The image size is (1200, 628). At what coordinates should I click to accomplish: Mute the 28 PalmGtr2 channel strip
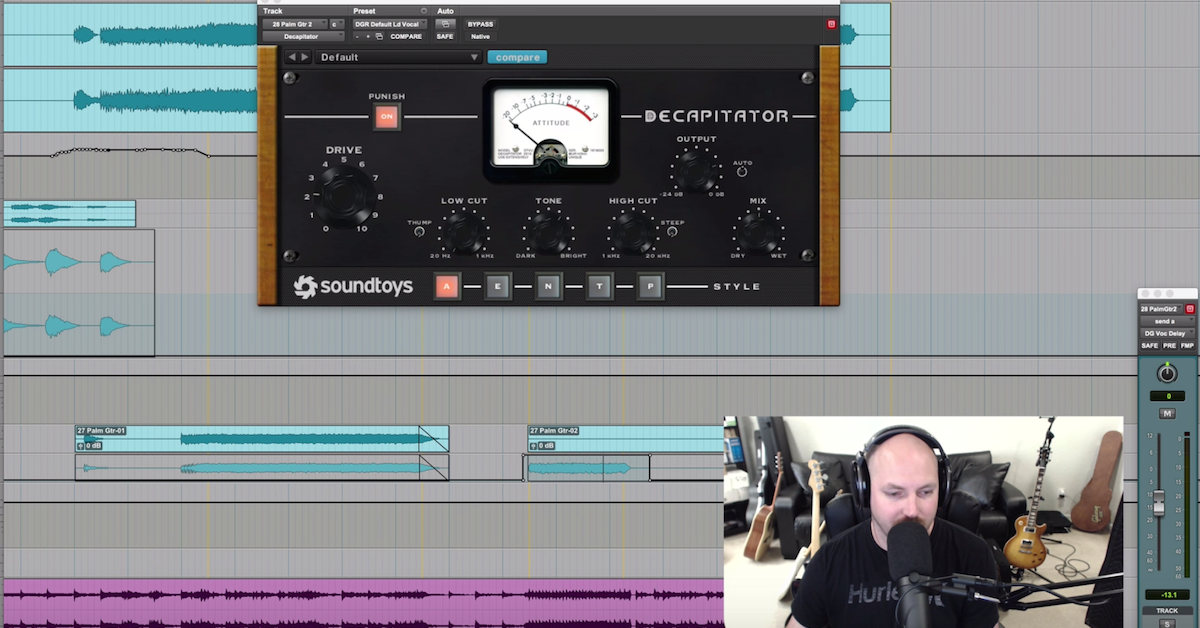pos(1167,412)
